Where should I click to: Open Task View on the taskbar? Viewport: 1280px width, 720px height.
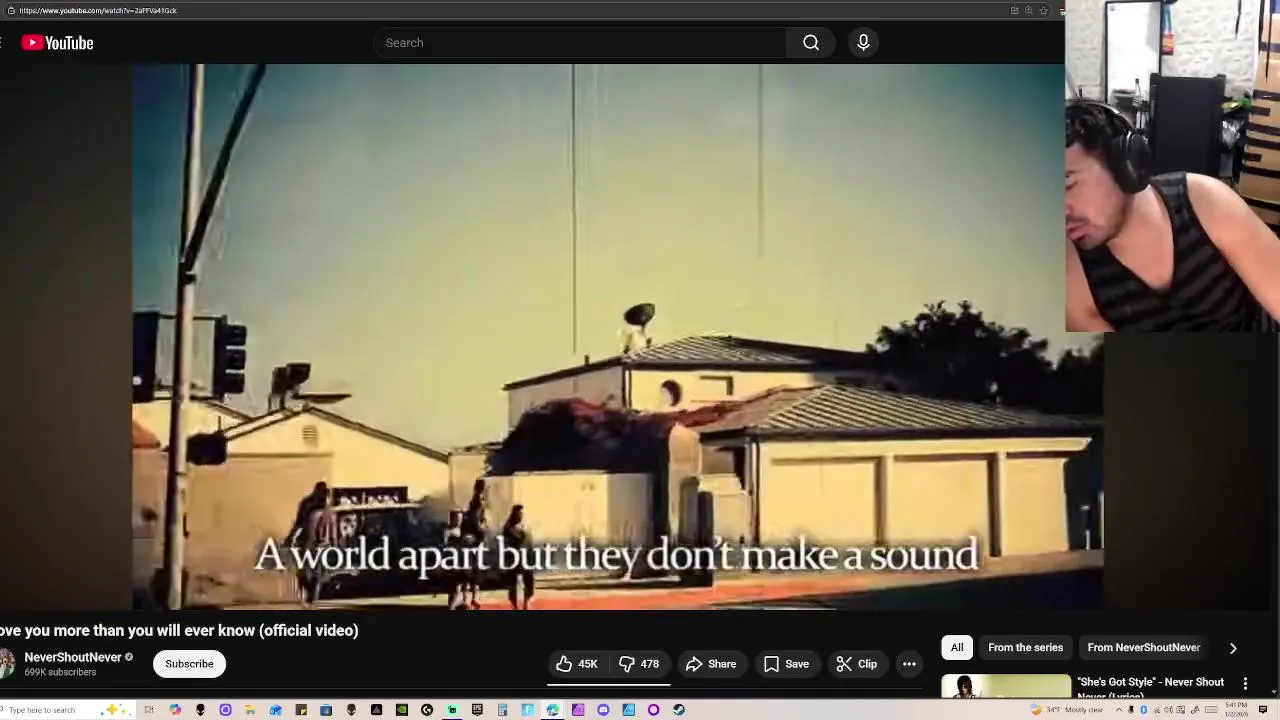coord(149,710)
